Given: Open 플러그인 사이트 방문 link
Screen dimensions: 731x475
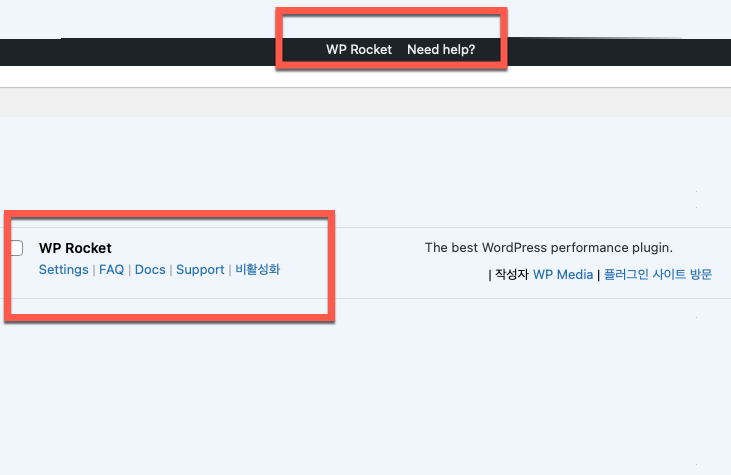Looking at the screenshot, I should pyautogui.click(x=658, y=274).
